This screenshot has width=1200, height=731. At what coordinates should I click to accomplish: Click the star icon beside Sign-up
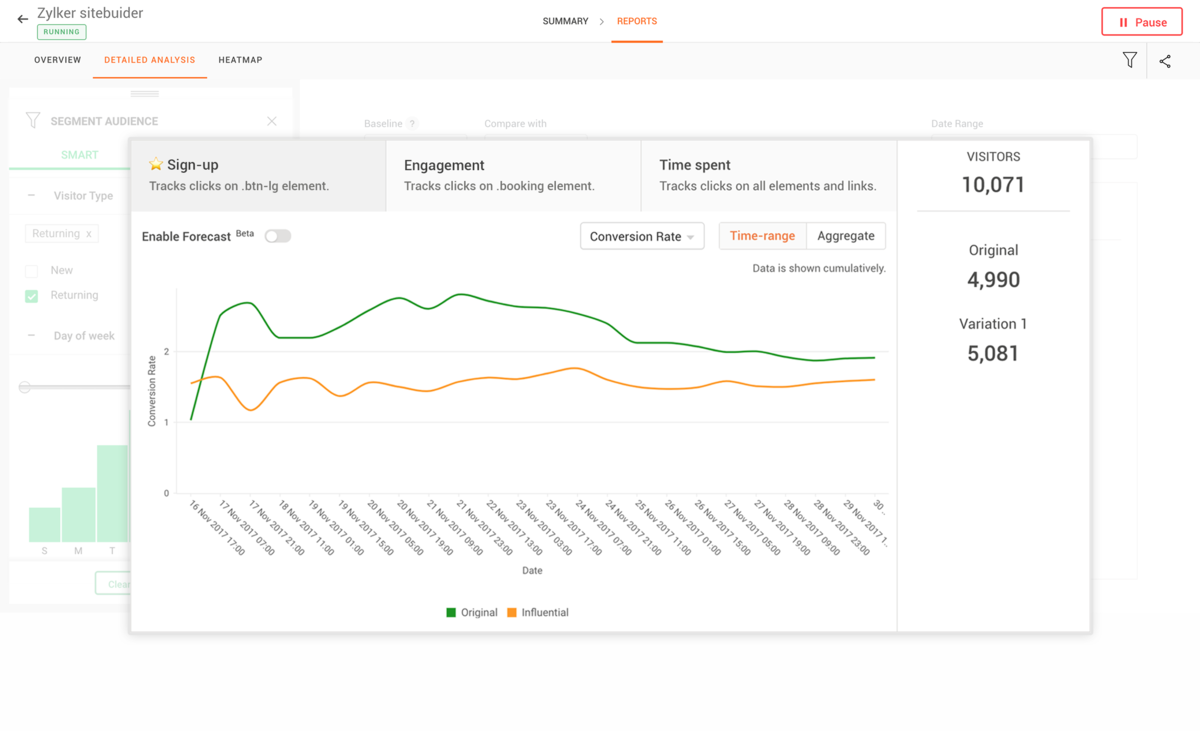point(156,165)
